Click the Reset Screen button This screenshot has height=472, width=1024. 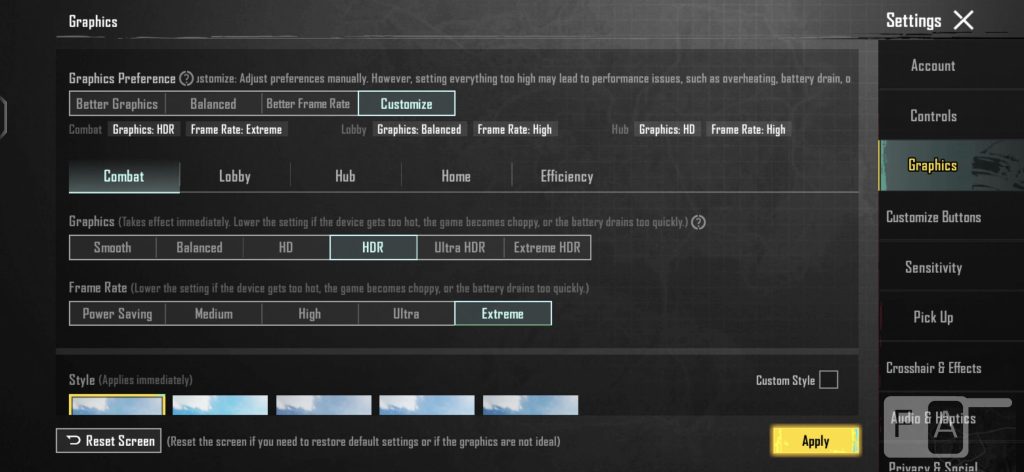[108, 441]
